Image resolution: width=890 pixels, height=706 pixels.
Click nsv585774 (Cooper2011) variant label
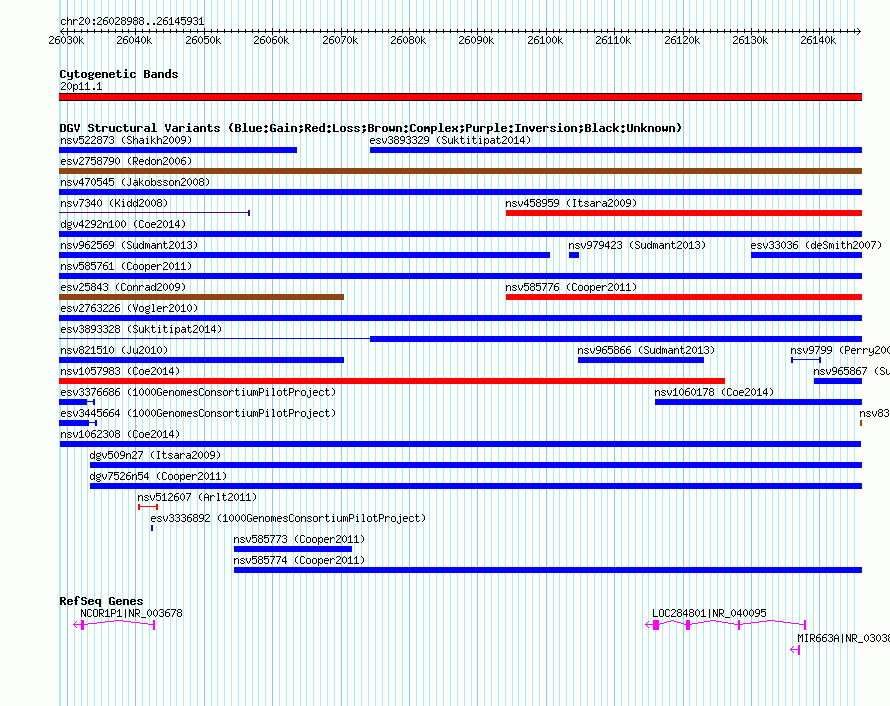point(299,560)
